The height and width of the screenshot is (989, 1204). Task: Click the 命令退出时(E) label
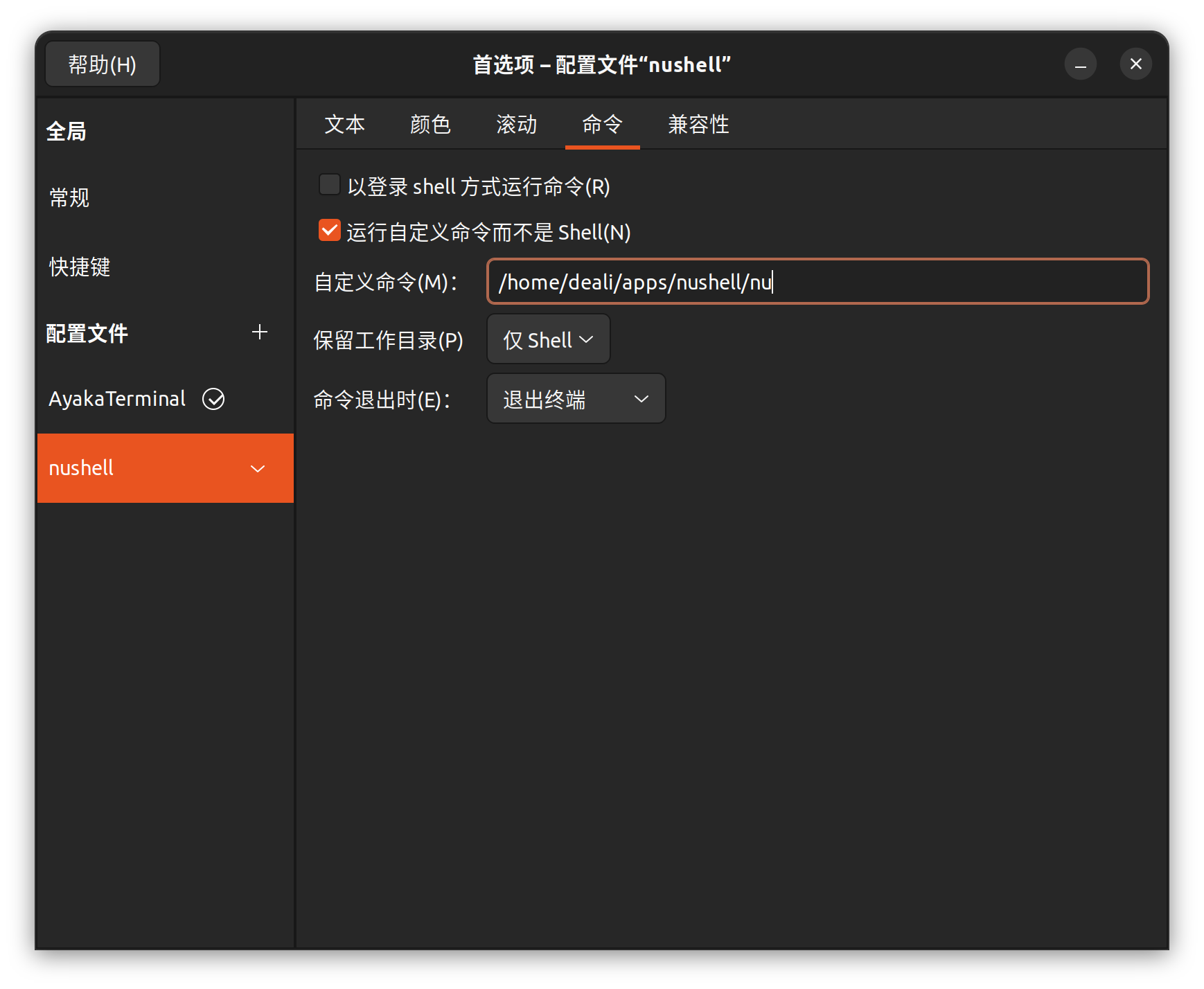tap(382, 400)
